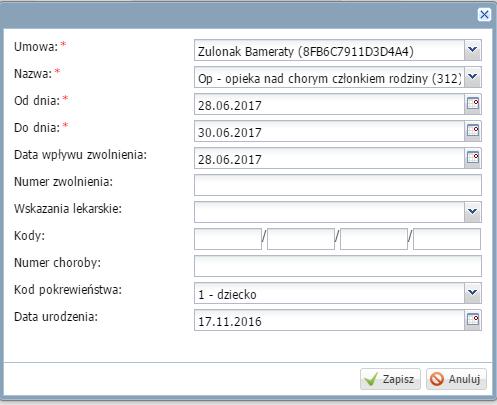Click the Data urodzenia date field
The image size is (497, 405).
click(x=329, y=320)
